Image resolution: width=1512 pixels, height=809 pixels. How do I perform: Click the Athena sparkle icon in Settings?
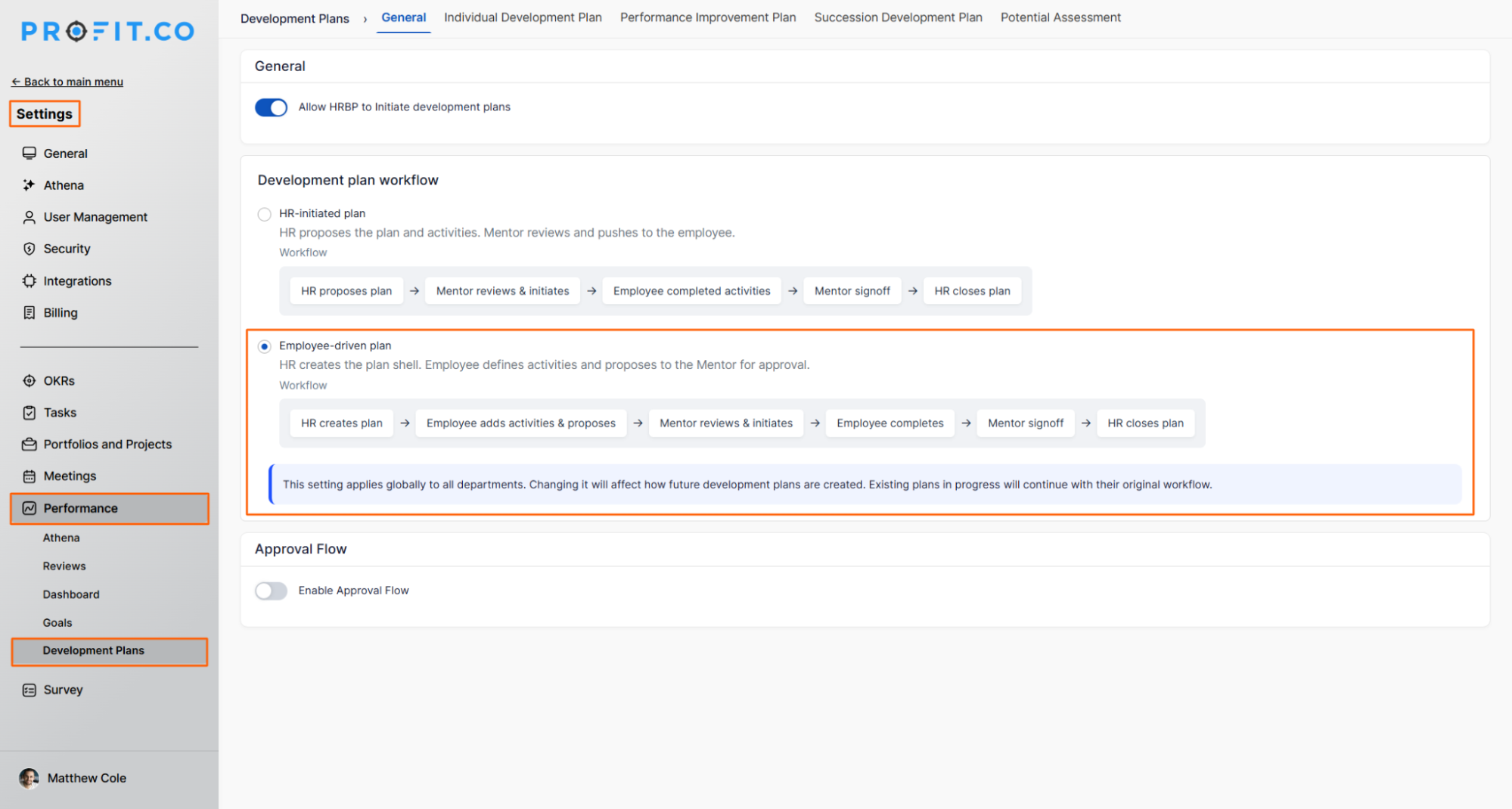tap(29, 185)
